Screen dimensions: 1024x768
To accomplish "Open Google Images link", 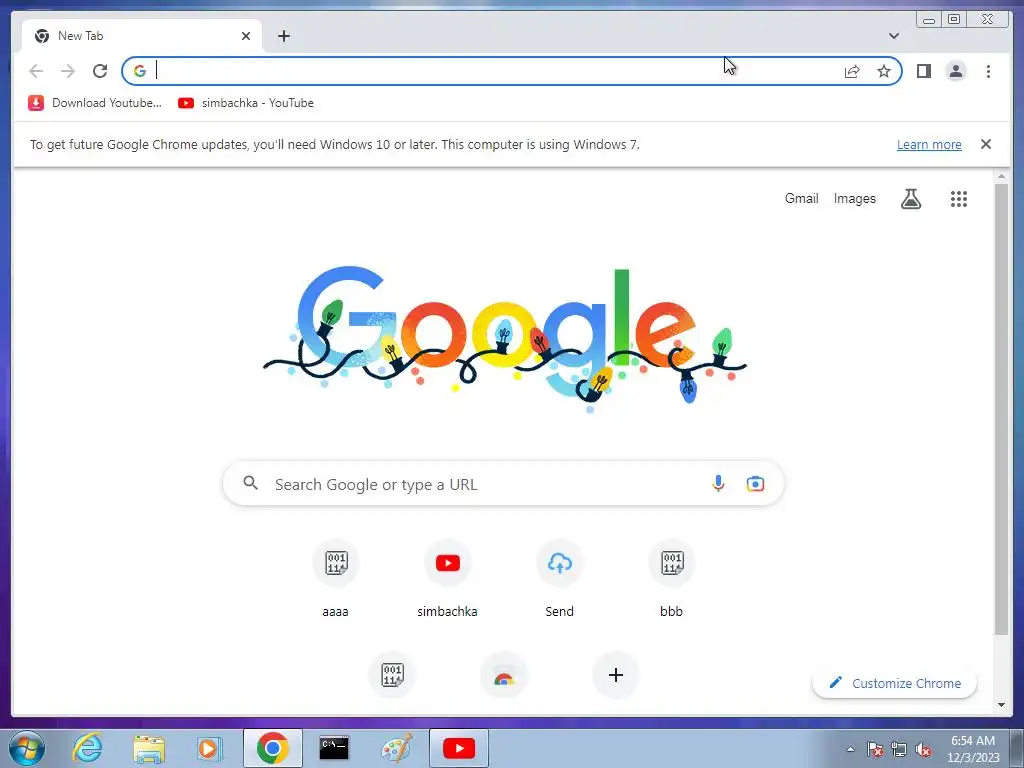I will click(854, 199).
